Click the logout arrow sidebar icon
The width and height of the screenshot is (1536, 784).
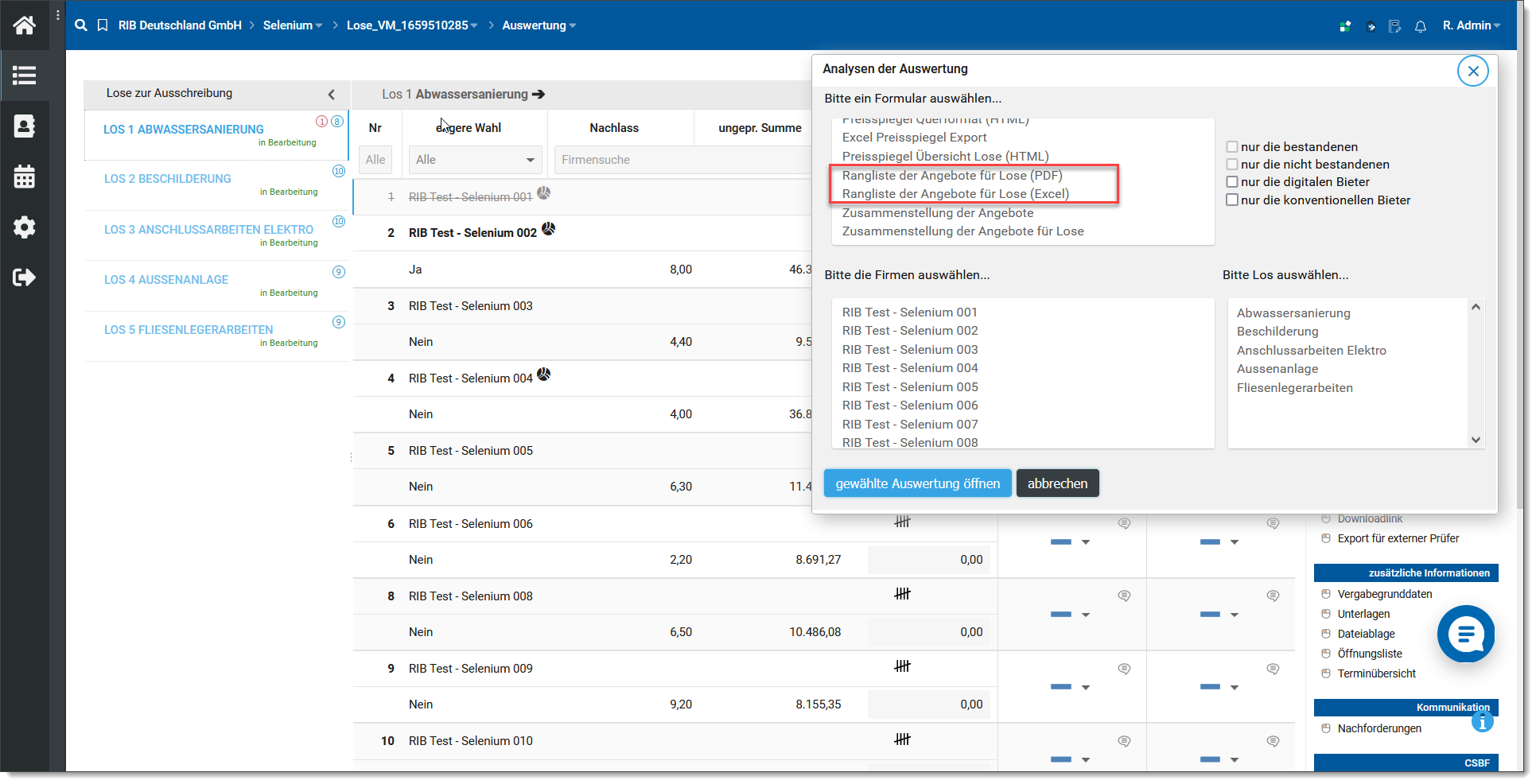[24, 277]
